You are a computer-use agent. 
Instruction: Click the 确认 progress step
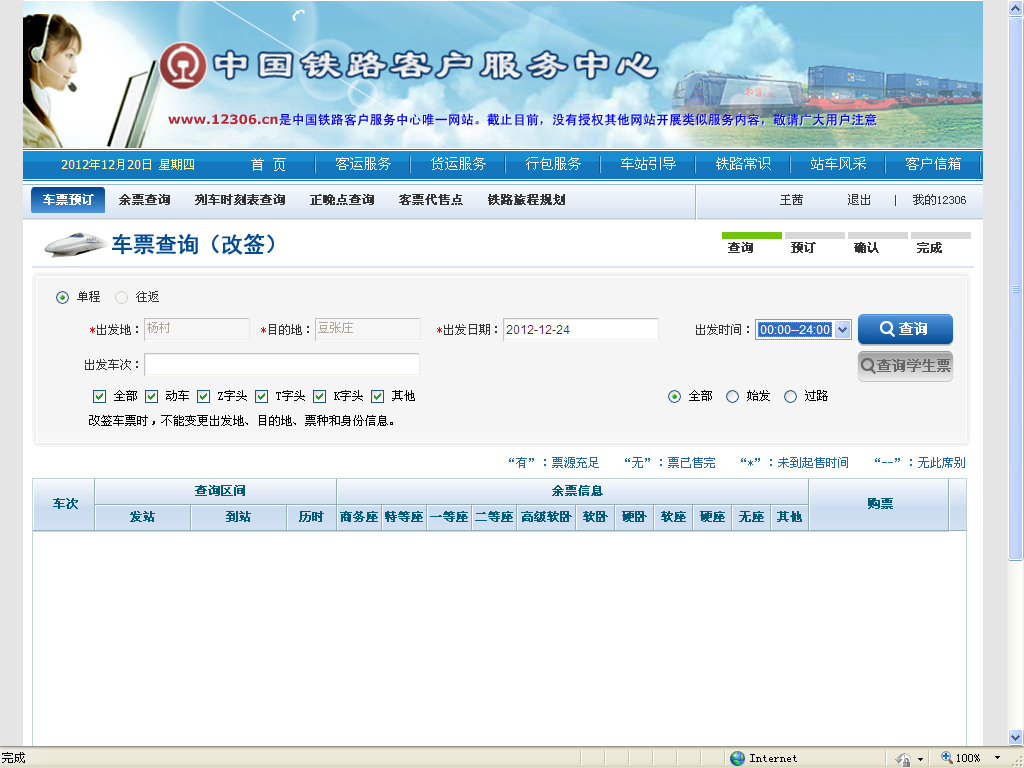(866, 248)
